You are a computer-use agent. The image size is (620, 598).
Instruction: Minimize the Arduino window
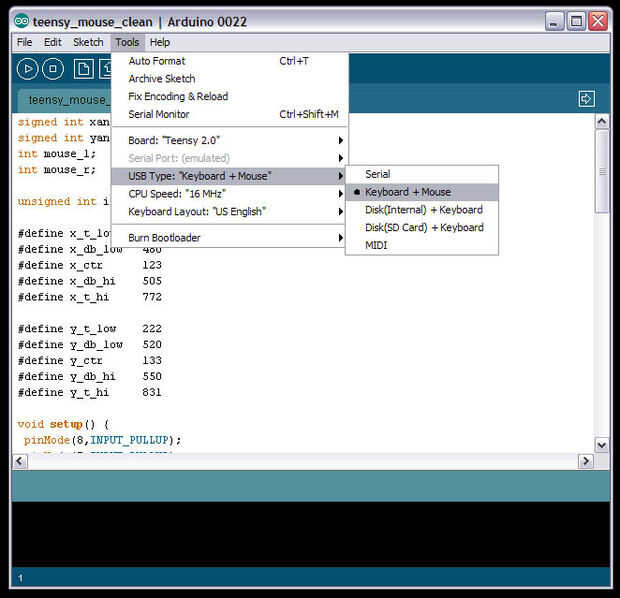pyautogui.click(x=554, y=21)
